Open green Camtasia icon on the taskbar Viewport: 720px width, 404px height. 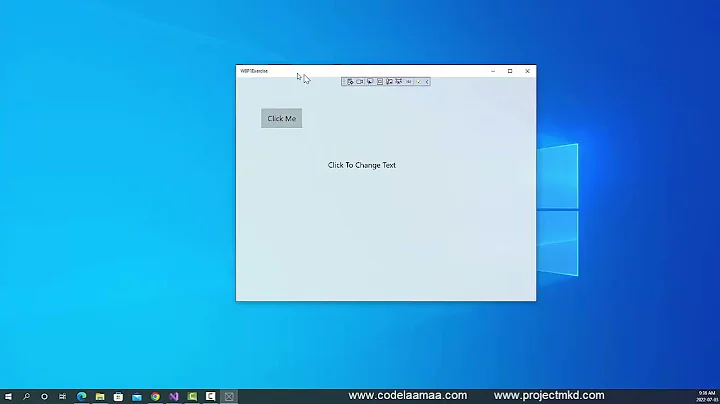(x=192, y=396)
